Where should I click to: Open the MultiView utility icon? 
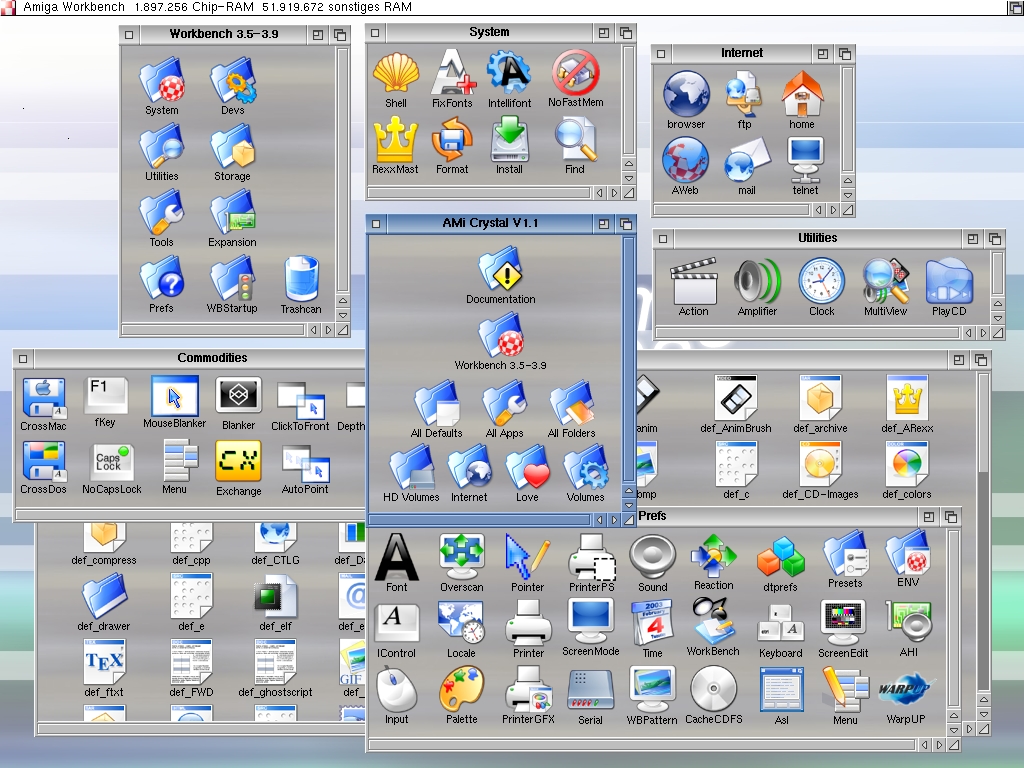pos(885,282)
